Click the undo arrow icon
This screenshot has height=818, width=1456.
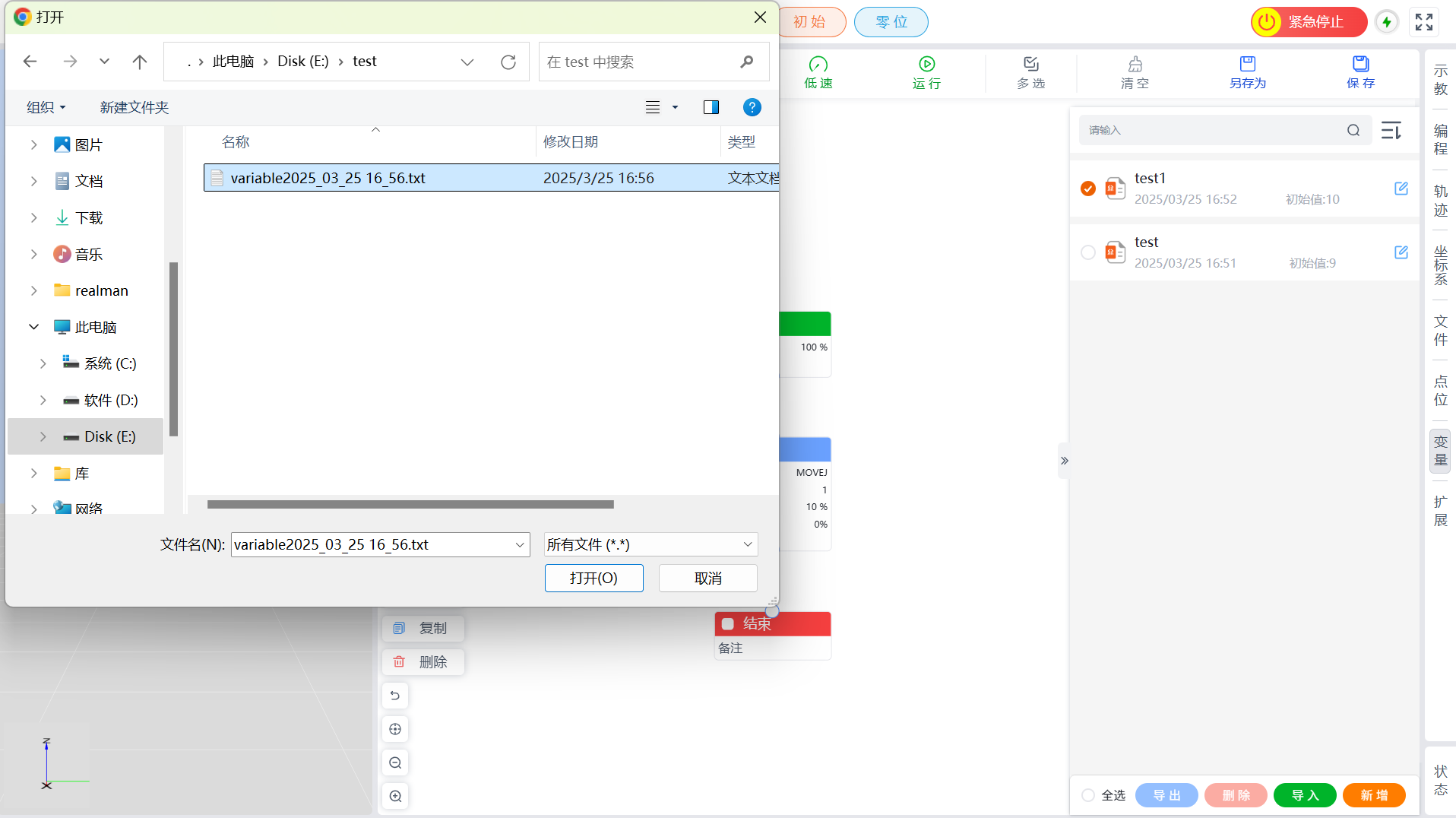click(x=395, y=696)
